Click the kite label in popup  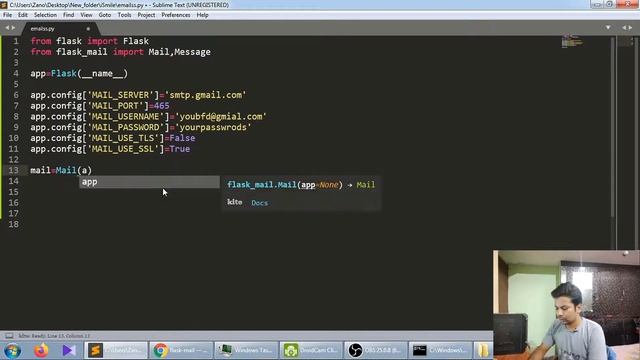[x=235, y=202]
